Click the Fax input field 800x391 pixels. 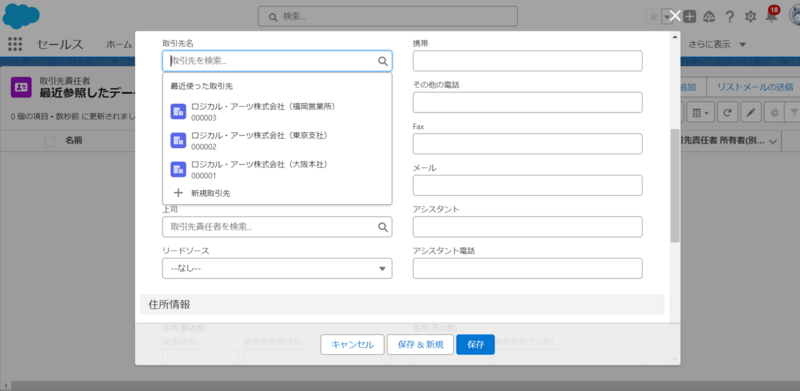(528, 143)
